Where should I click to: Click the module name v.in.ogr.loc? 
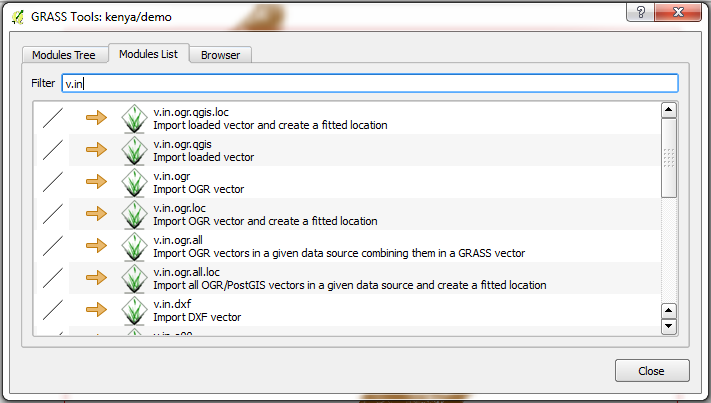pyautogui.click(x=180, y=209)
